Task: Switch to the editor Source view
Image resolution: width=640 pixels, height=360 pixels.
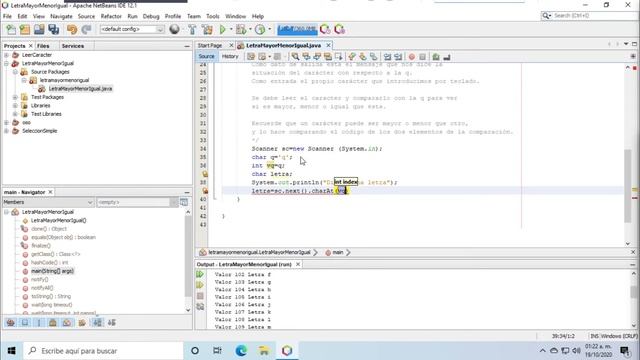Action: coord(207,56)
